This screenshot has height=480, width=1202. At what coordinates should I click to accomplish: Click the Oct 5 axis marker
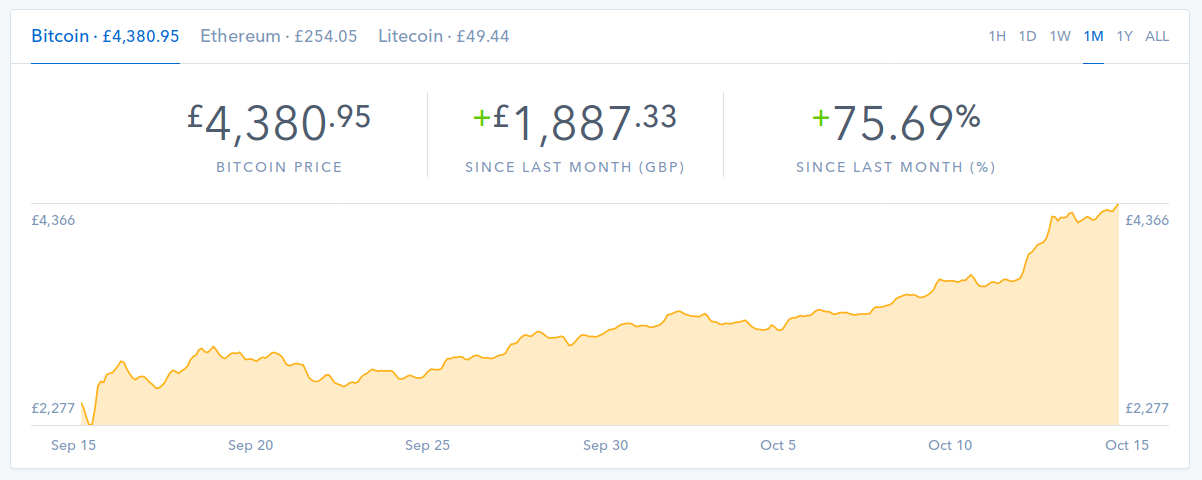point(778,446)
